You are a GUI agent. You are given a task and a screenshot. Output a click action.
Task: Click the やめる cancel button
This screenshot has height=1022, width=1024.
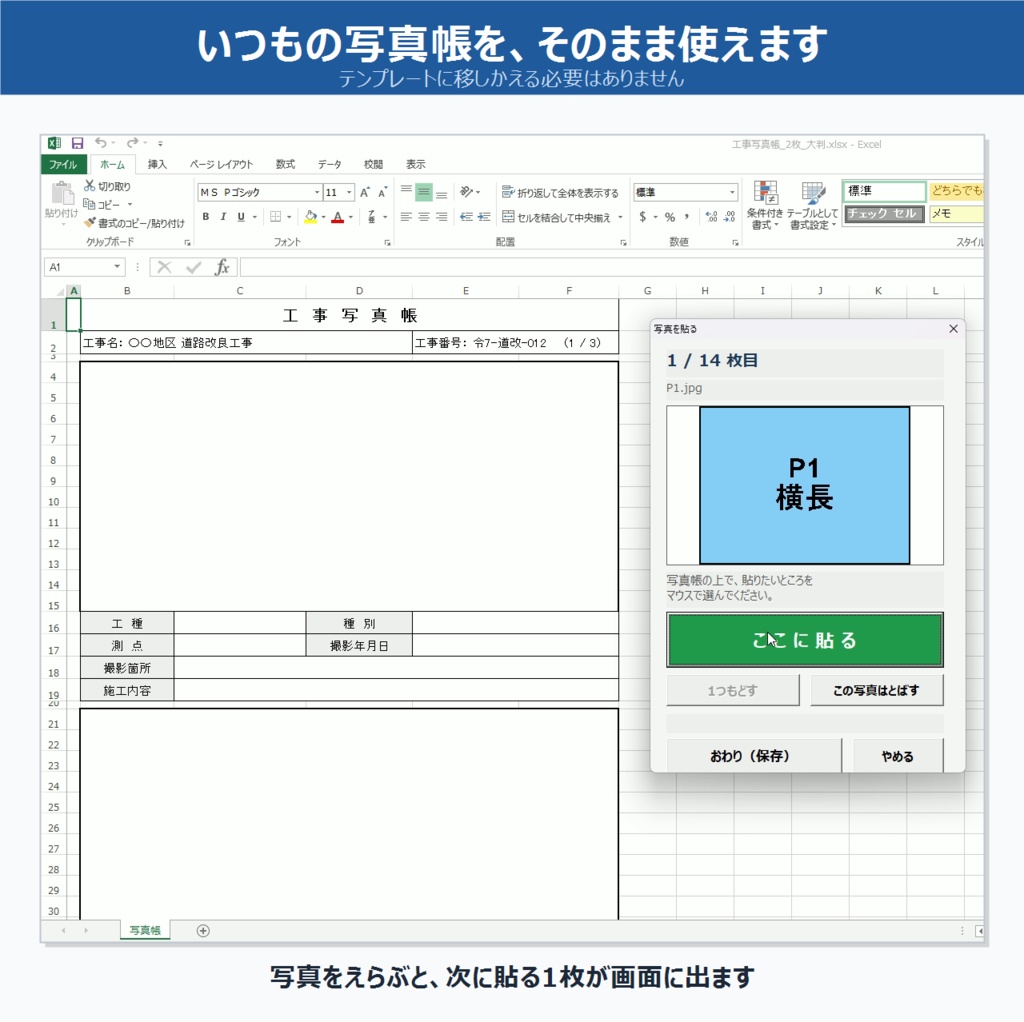click(898, 756)
